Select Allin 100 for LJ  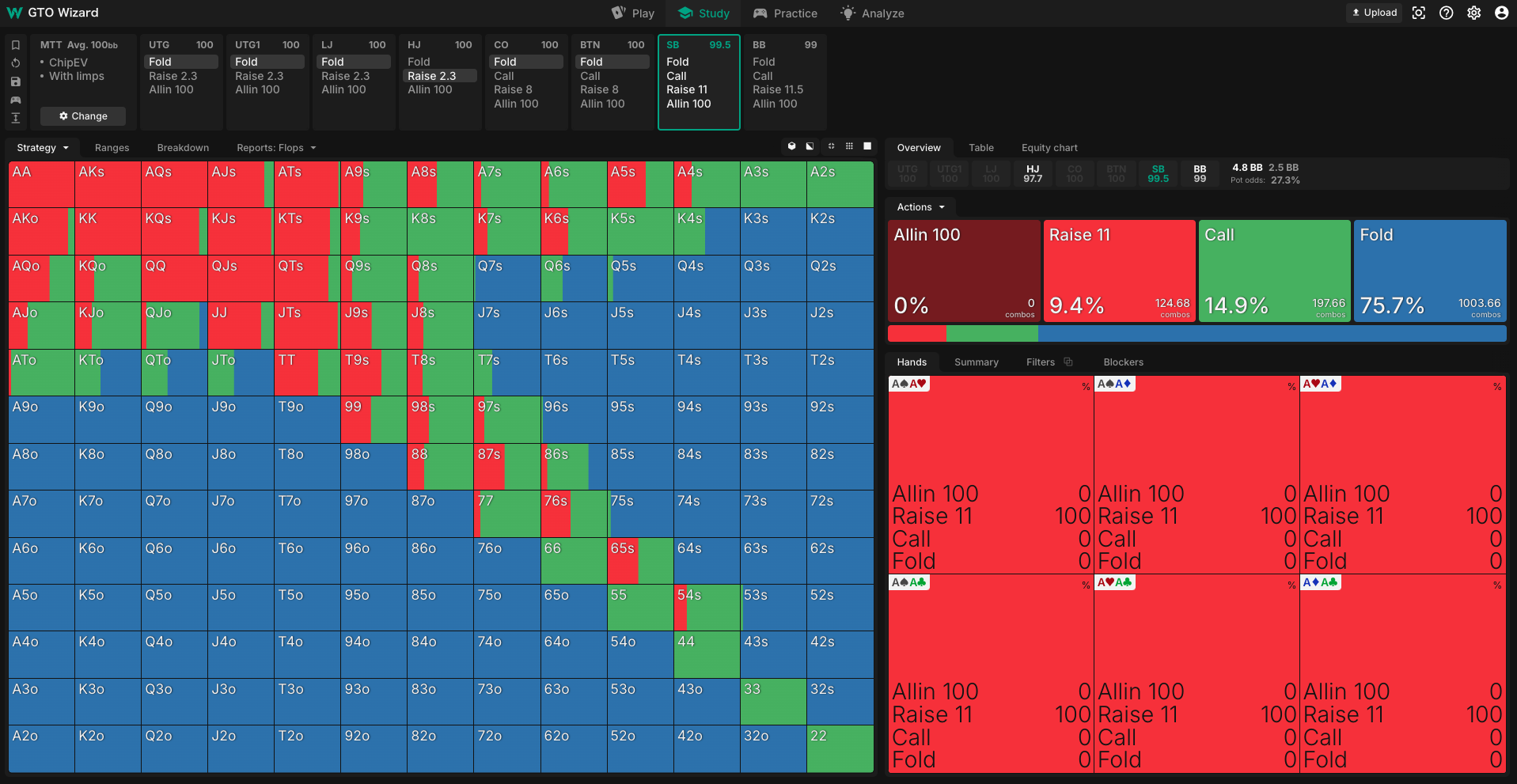pos(354,89)
